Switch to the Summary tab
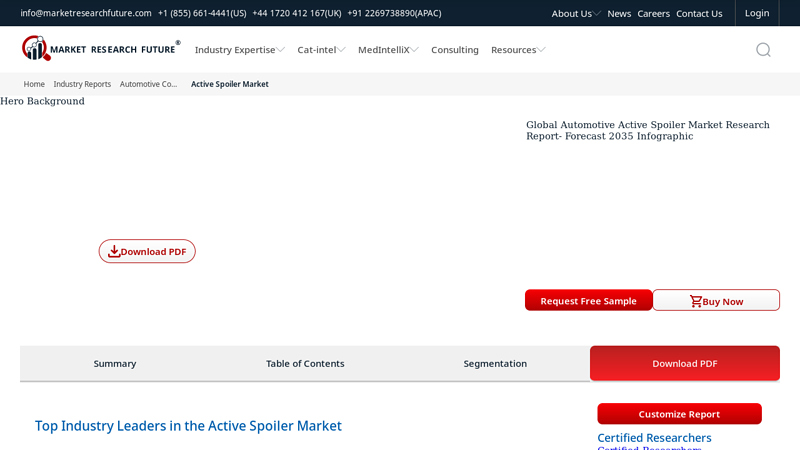Viewport: 800px width, 450px height. pyautogui.click(x=115, y=363)
